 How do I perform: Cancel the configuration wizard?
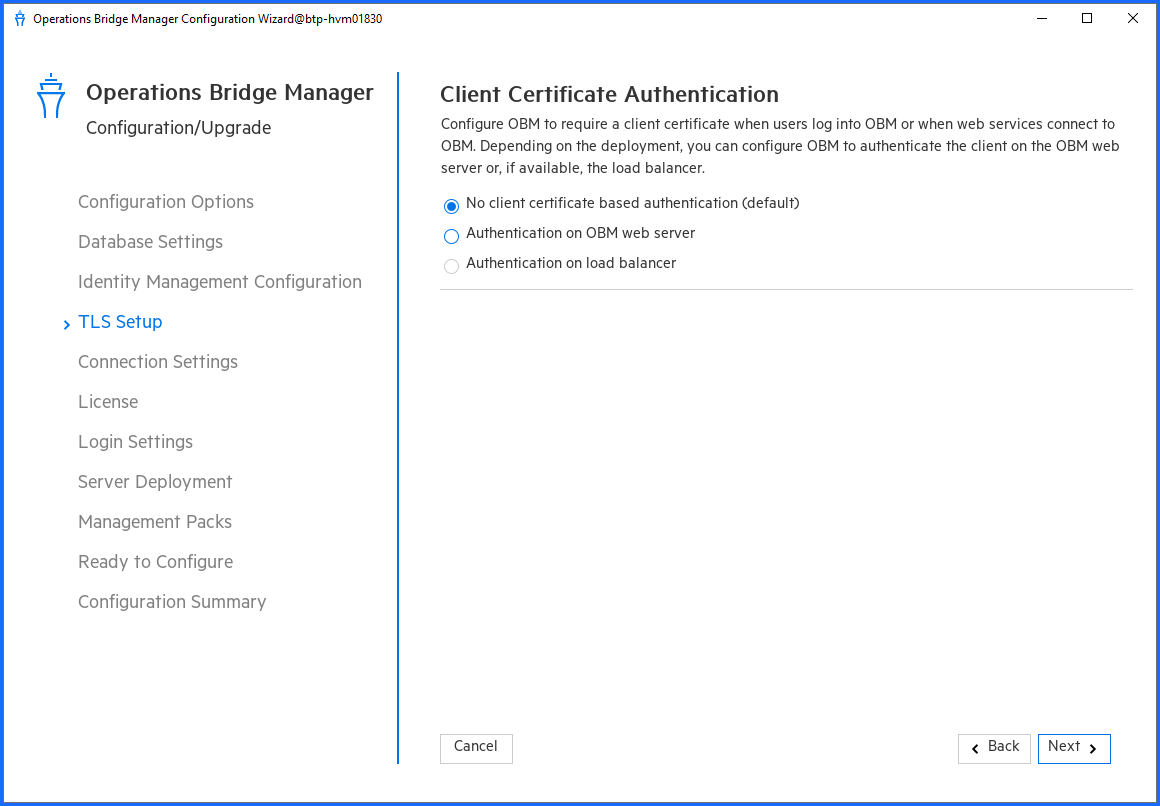click(476, 748)
